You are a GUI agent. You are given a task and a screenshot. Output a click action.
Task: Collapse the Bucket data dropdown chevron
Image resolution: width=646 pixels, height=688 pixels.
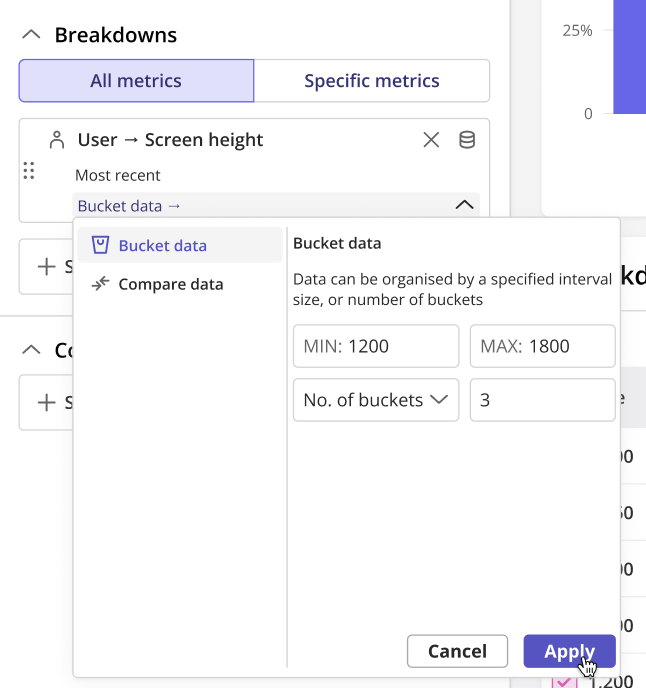[x=464, y=205]
